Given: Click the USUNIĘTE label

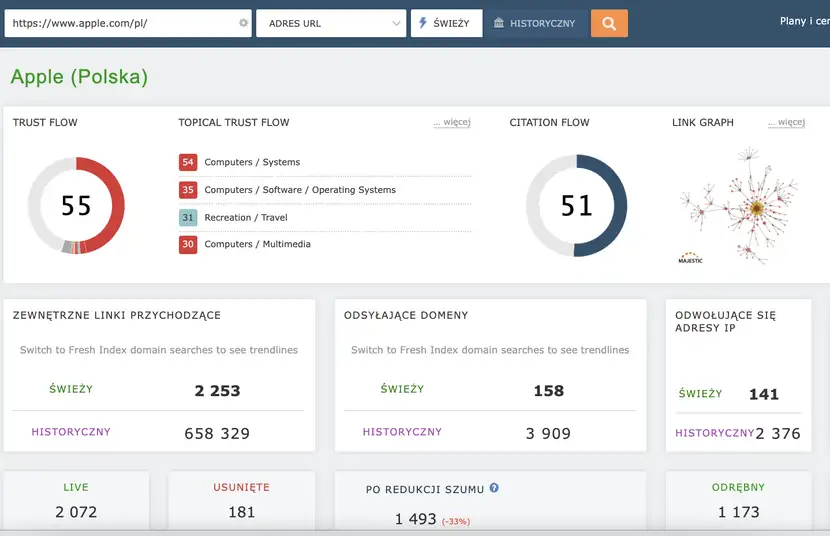Looking at the screenshot, I should pyautogui.click(x=241, y=487).
